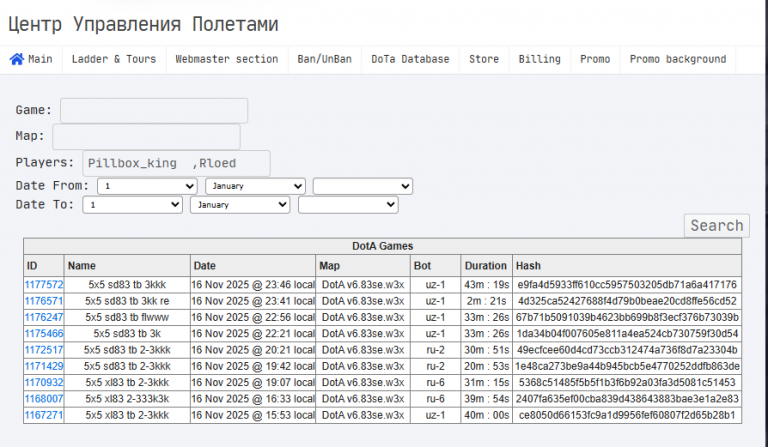Screen dimensions: 768x447
Task: Open the Ban/UnBan page
Action: click(324, 59)
